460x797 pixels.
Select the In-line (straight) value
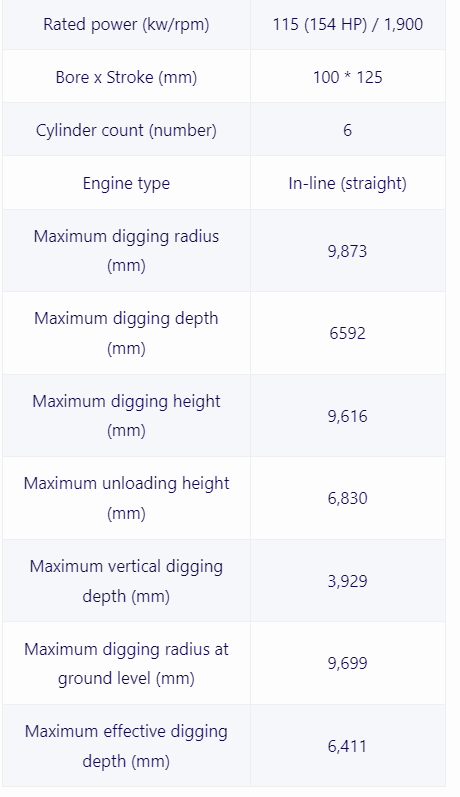click(x=348, y=183)
